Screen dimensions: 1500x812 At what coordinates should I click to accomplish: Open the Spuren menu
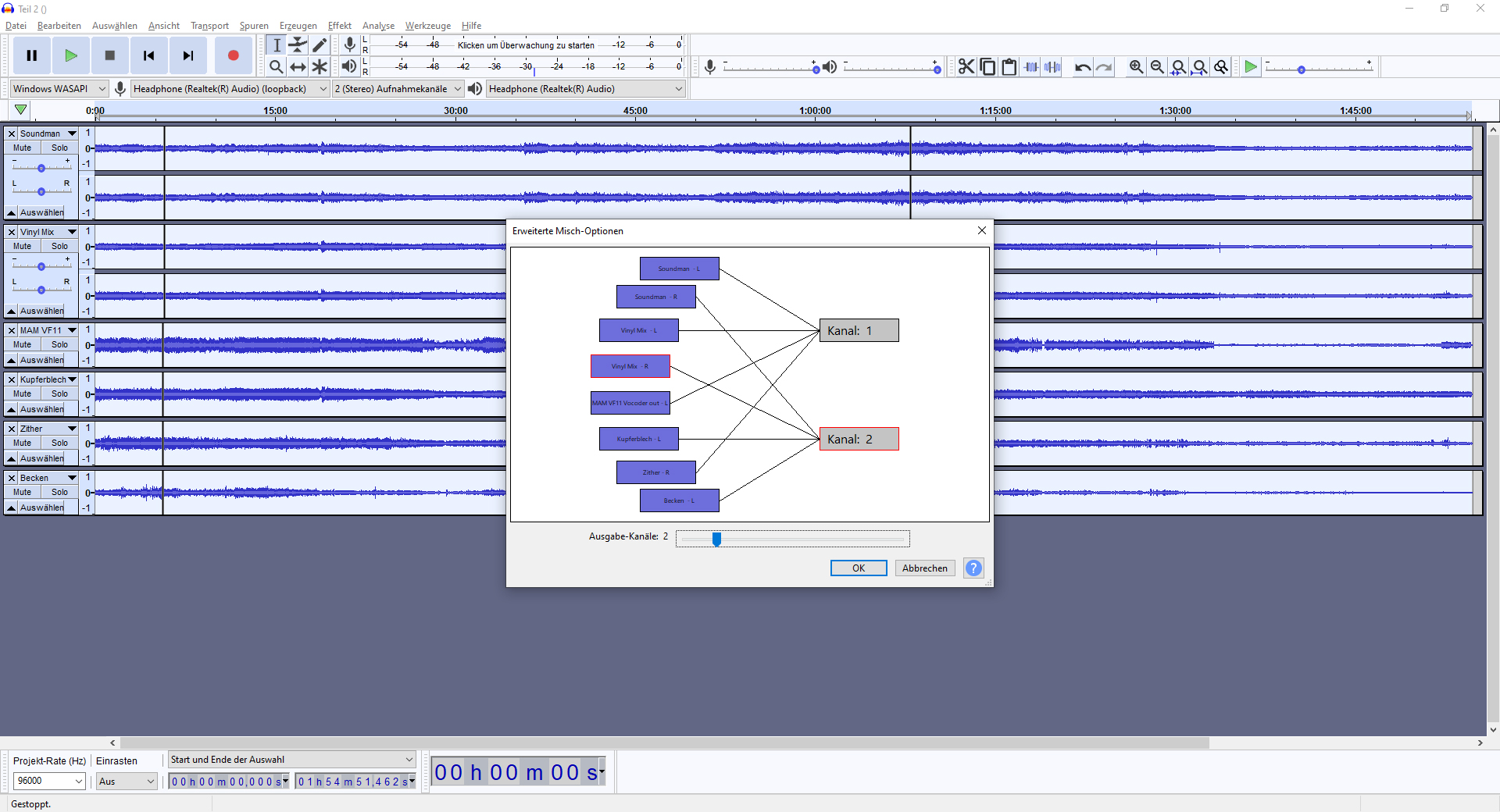pos(254,26)
